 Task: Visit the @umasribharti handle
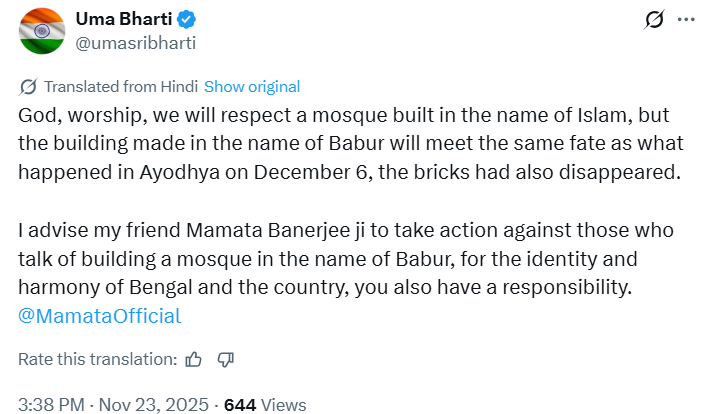coord(135,42)
